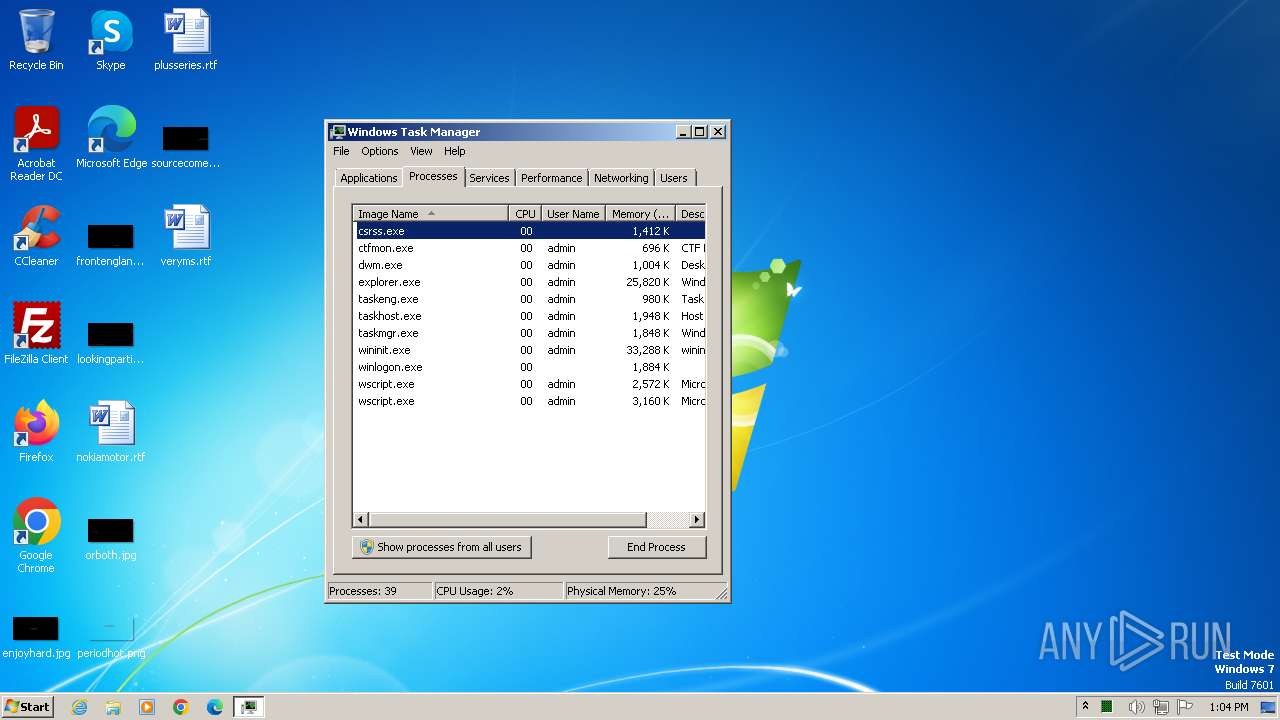Open Chrome from the taskbar
The image size is (1280, 720).
click(181, 707)
